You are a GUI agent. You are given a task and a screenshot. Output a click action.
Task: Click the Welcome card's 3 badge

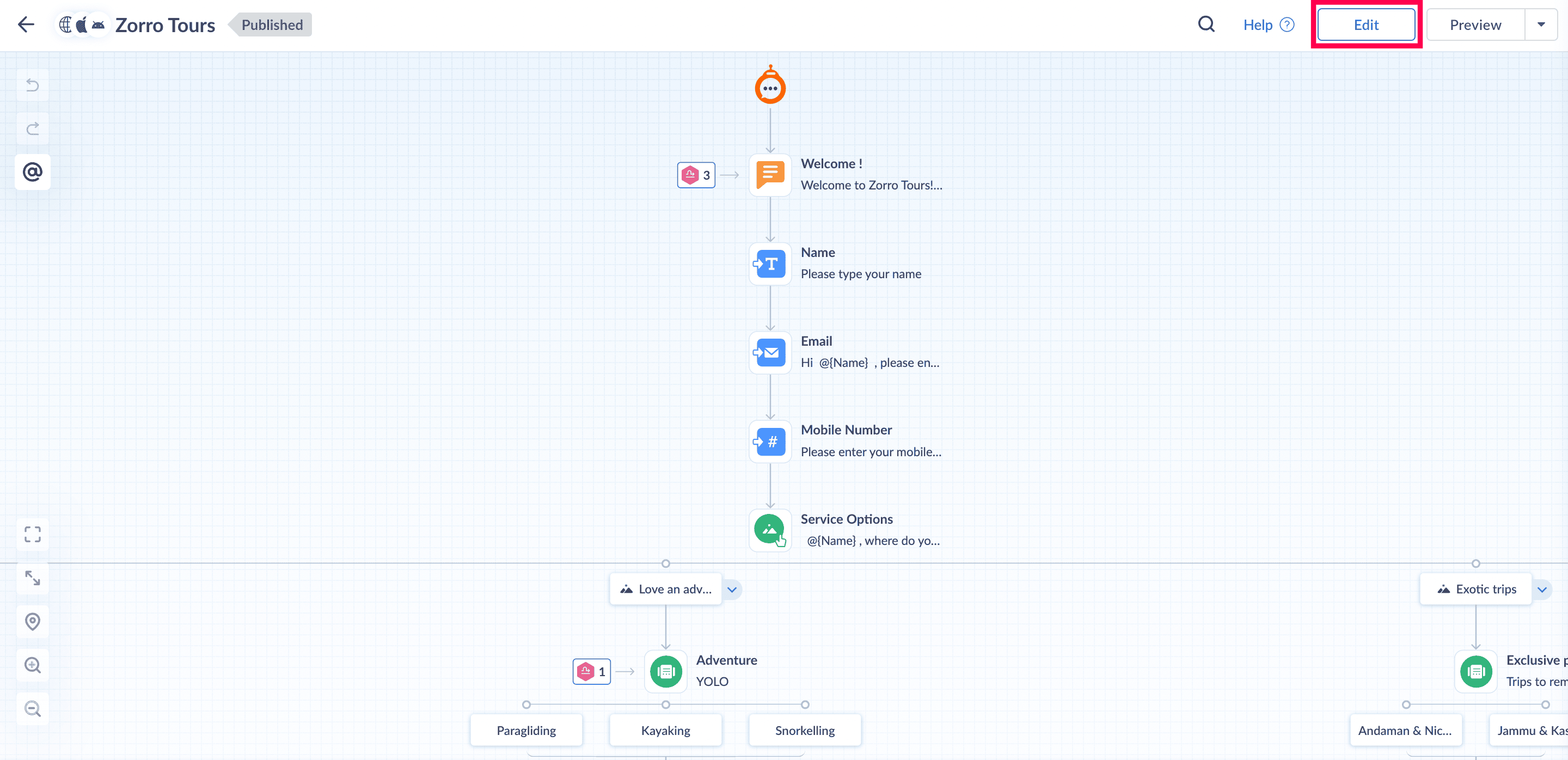click(x=696, y=175)
